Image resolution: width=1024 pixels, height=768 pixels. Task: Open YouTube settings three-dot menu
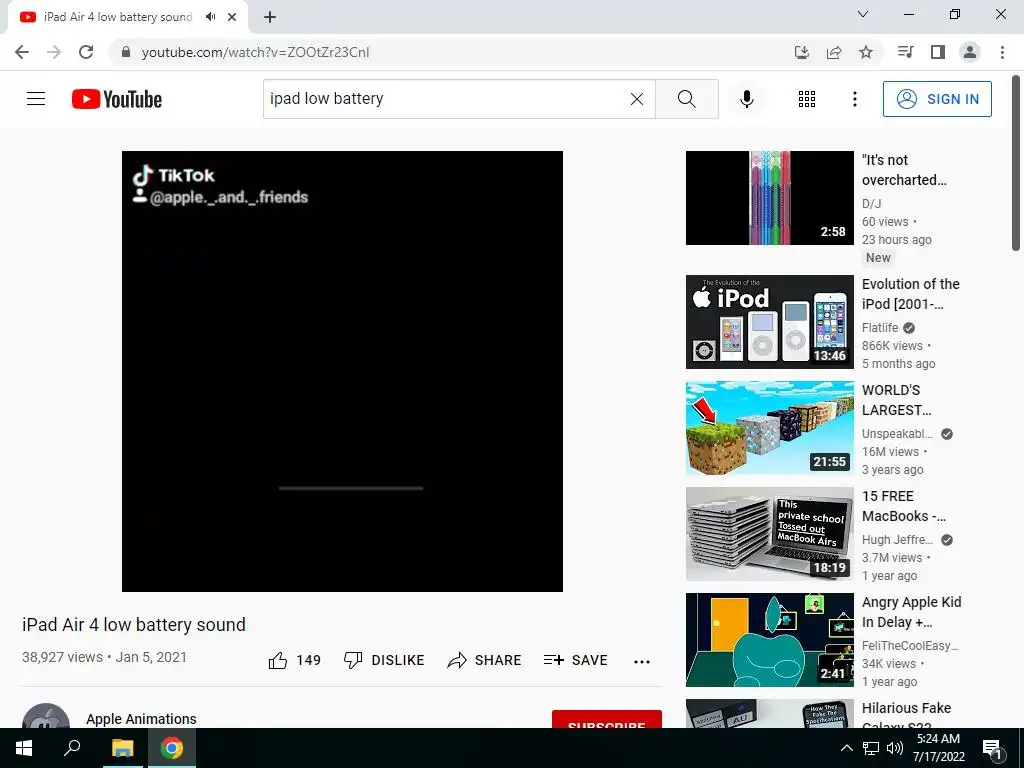(854, 99)
